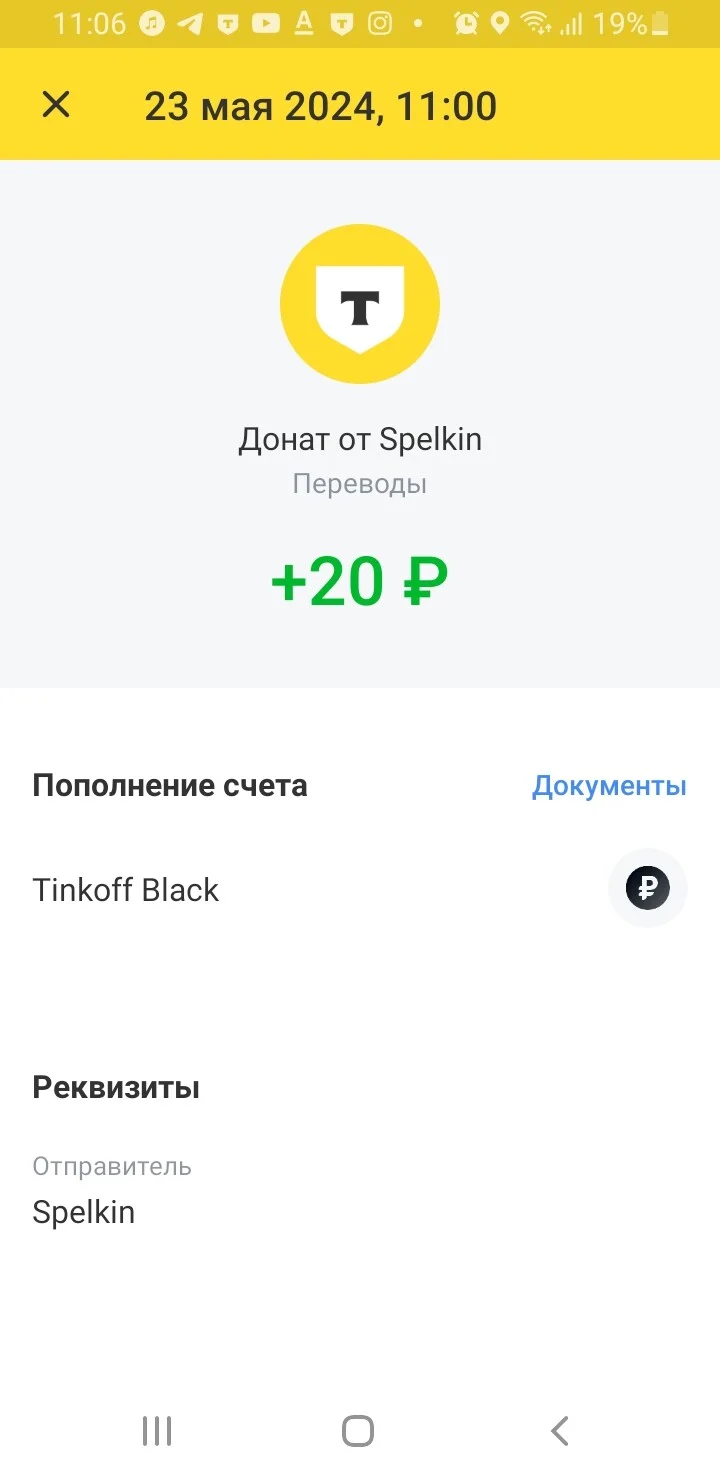Tap the Android back navigation arrow
720x1480 pixels.
coord(560,1431)
